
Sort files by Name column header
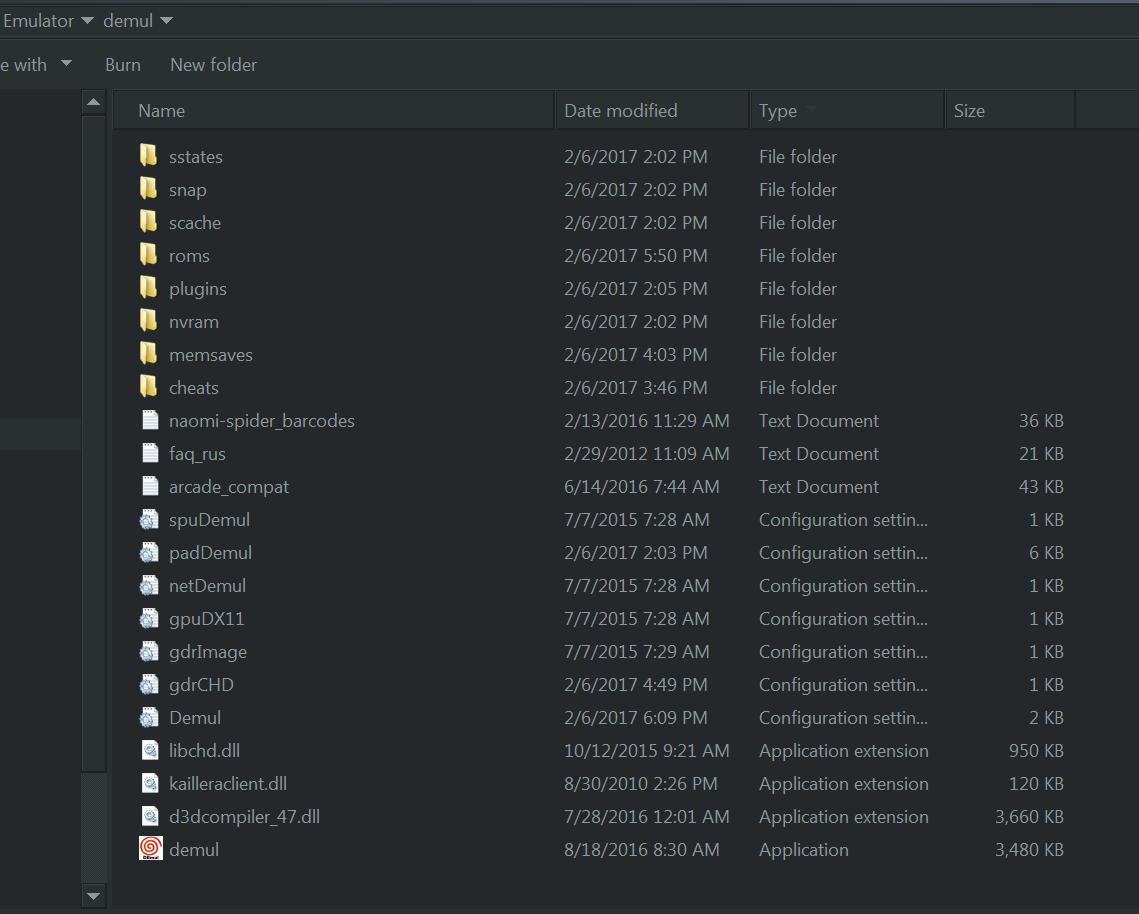pos(333,110)
